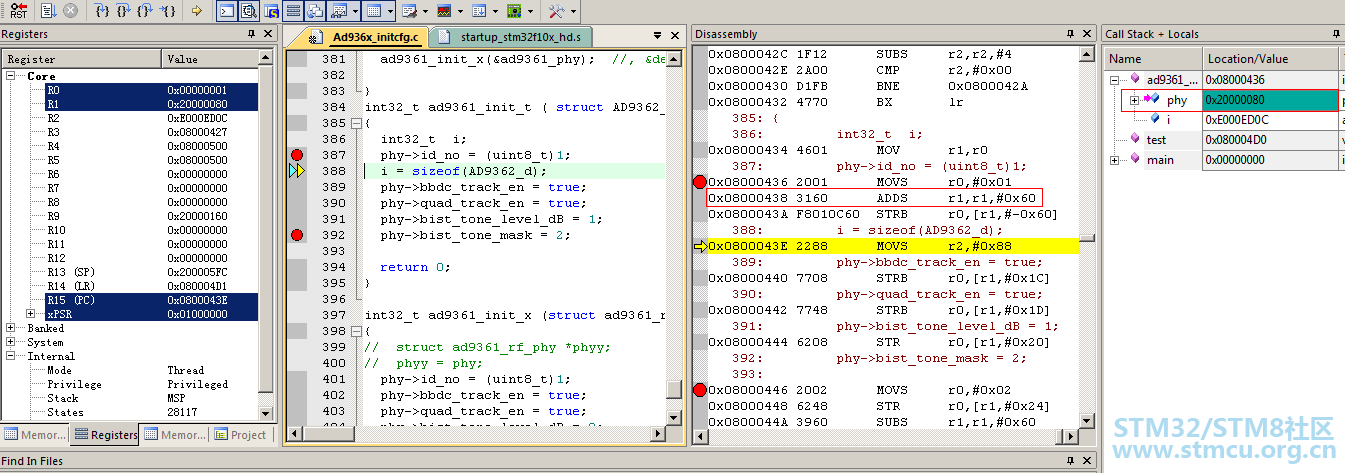
Task: Expand the phy variable in Call Stack
Action: tap(1133, 100)
